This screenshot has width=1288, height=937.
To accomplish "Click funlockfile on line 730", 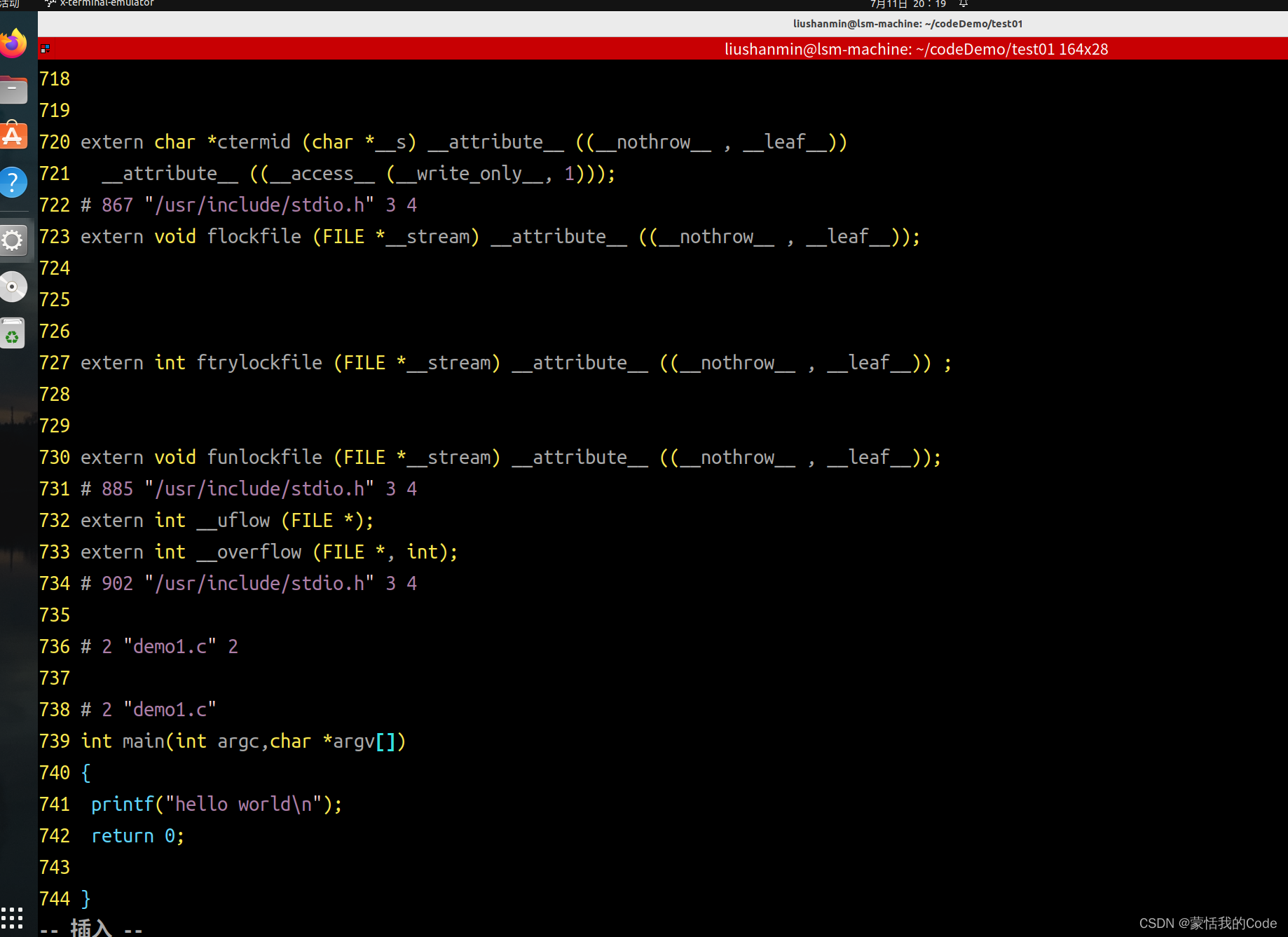I will [x=265, y=458].
